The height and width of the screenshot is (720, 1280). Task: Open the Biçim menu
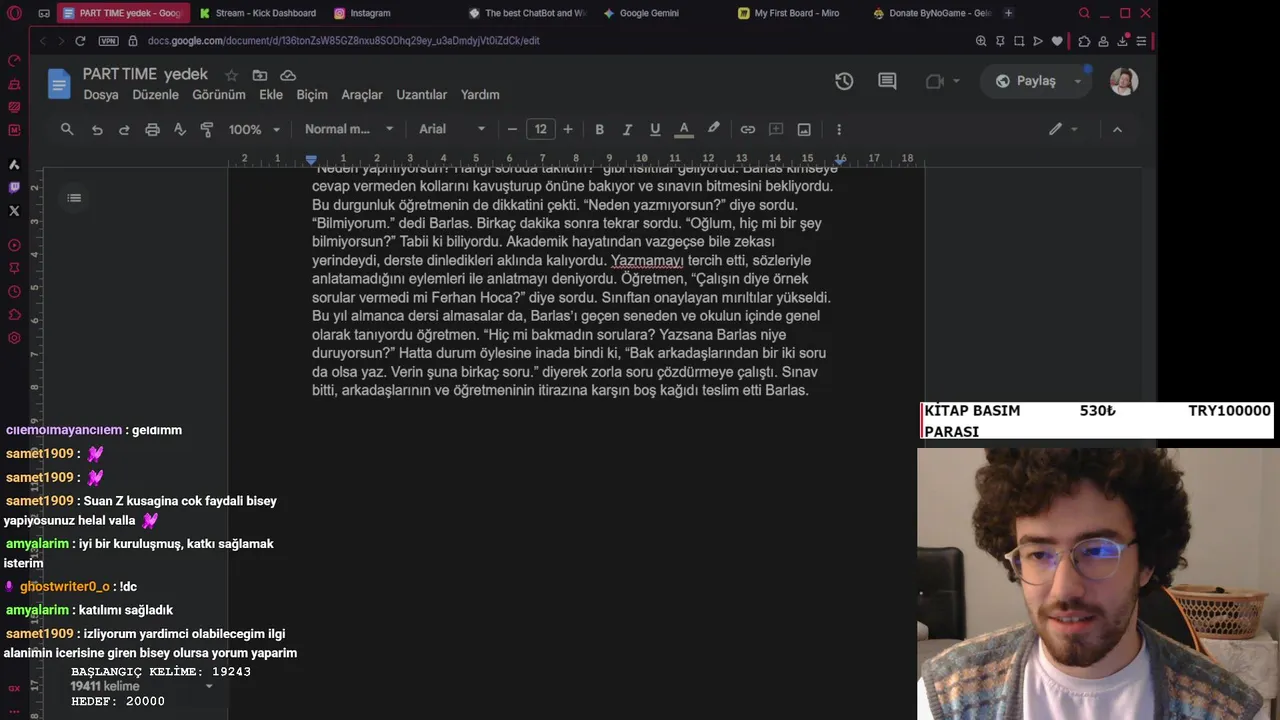pos(312,95)
